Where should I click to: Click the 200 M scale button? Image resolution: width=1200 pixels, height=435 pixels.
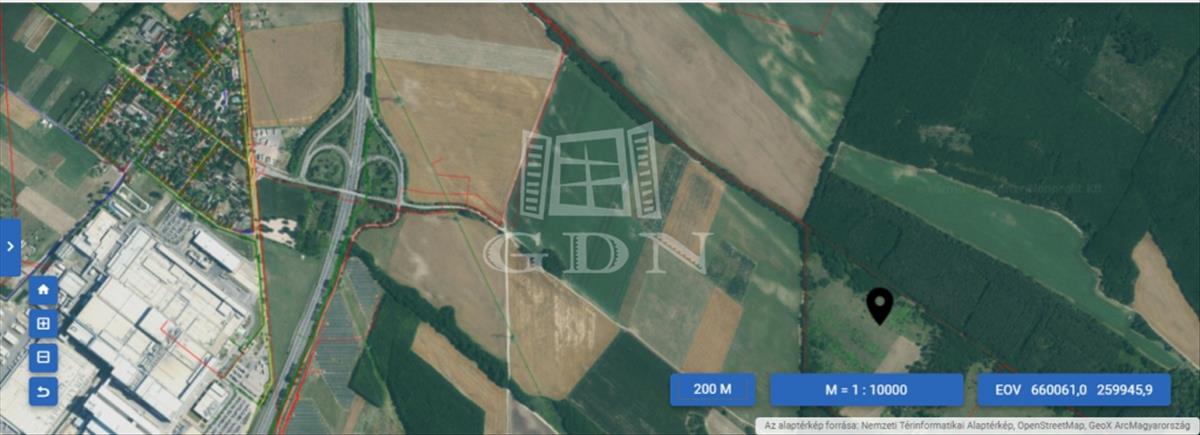click(x=712, y=390)
